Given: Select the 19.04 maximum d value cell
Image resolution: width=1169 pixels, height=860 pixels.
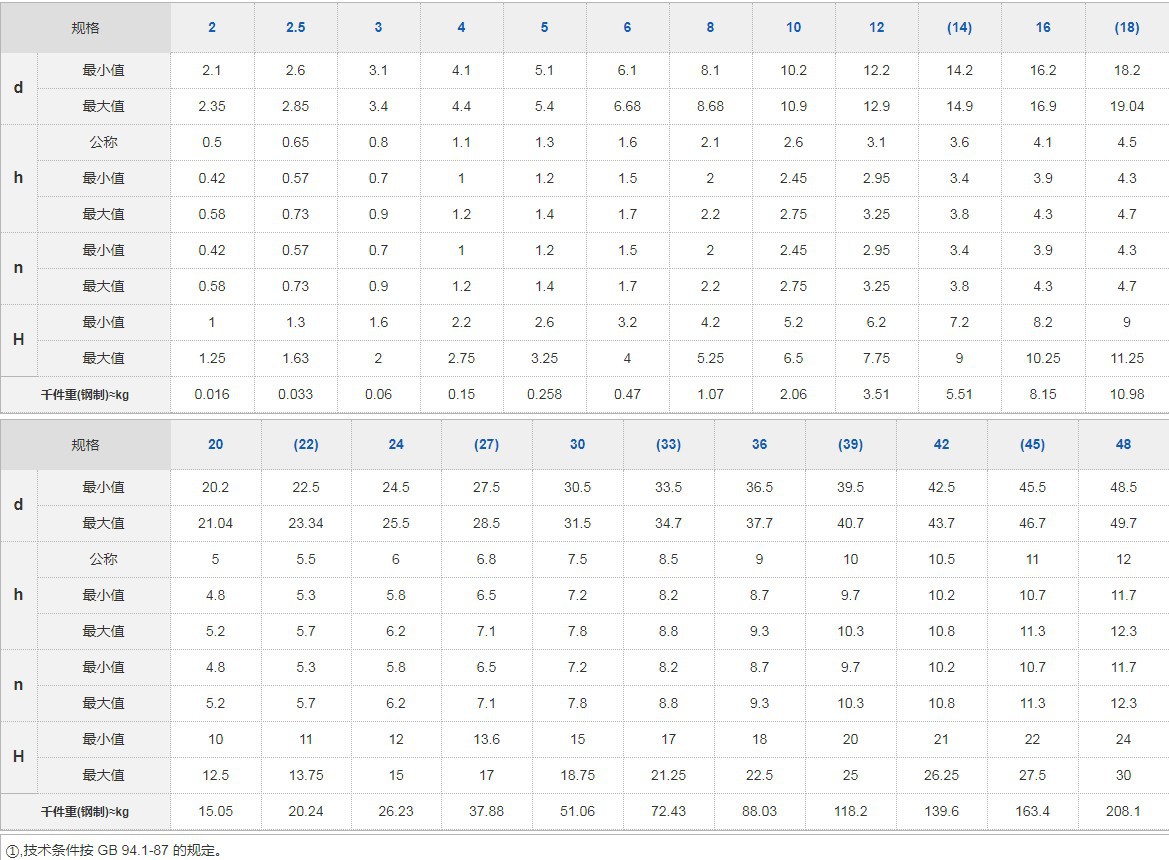Looking at the screenshot, I should point(1126,106).
